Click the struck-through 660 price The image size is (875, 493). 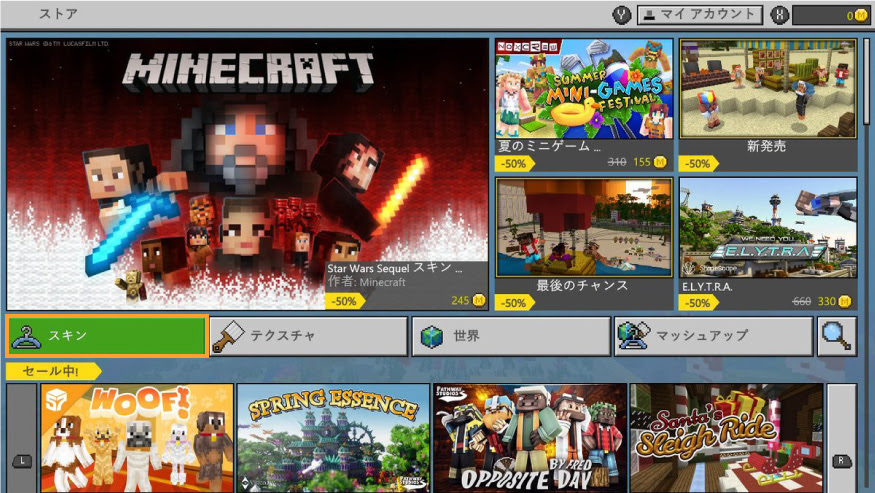(801, 301)
